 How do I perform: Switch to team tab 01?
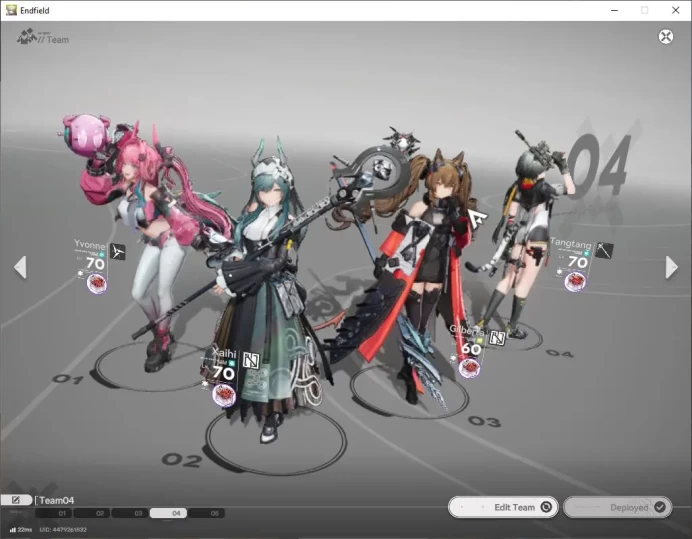tap(54, 513)
